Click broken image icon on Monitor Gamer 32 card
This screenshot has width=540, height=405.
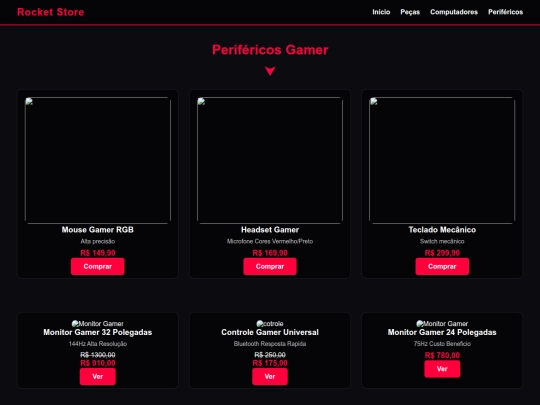(x=75, y=324)
